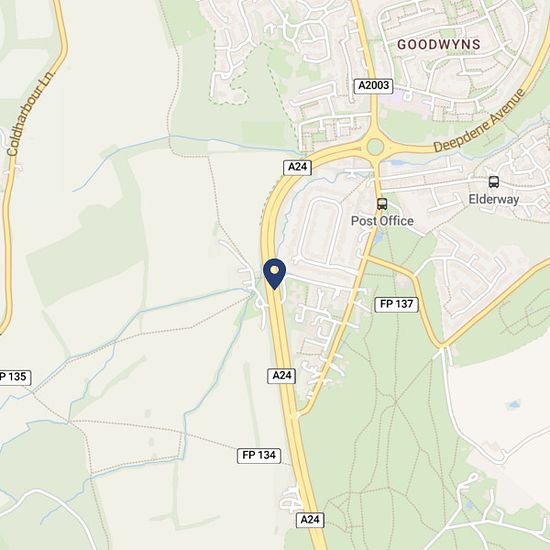
Task: Click the small blue pond near Deepdene Avenue
Action: 397,163
